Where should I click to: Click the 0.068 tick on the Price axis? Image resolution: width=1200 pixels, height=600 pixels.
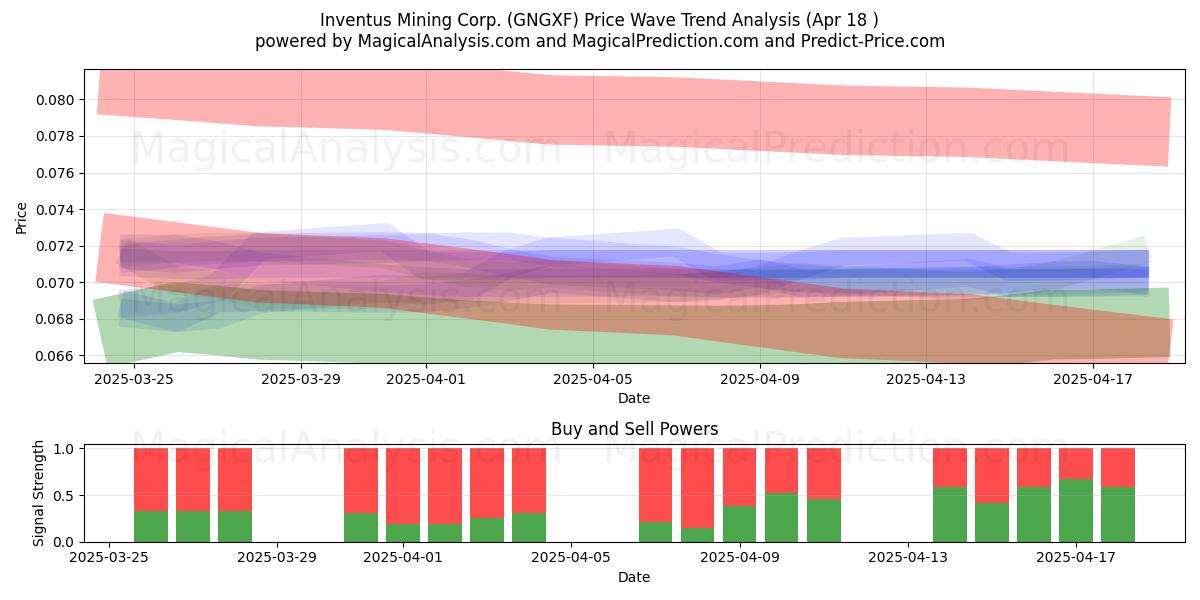pos(57,319)
